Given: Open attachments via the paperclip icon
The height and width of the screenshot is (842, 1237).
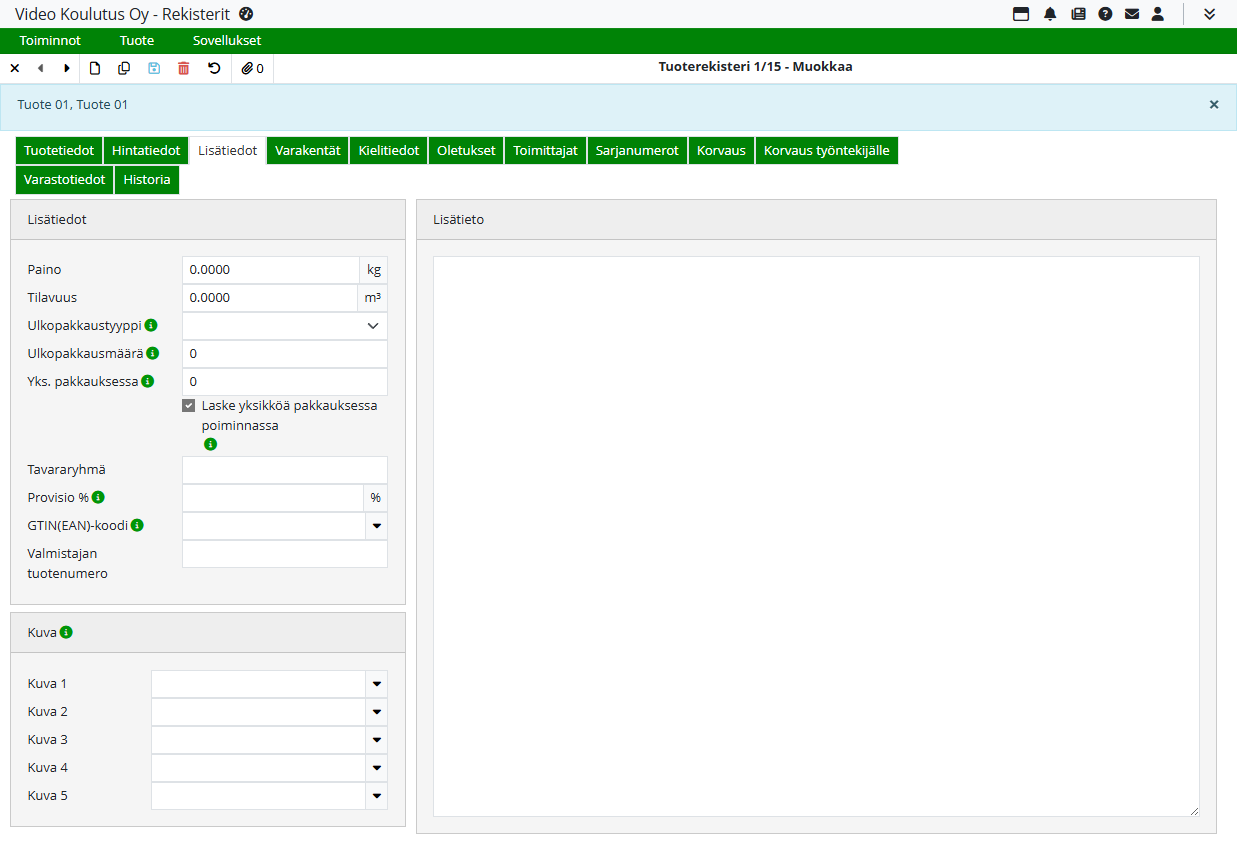Looking at the screenshot, I should click(x=252, y=68).
